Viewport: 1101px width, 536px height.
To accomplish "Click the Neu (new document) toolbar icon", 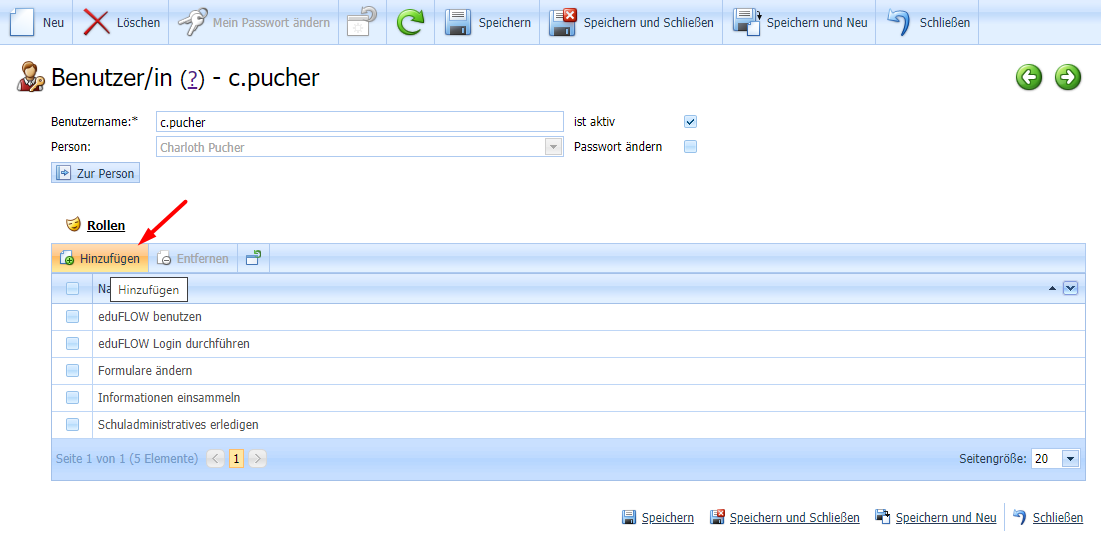I will [22, 22].
